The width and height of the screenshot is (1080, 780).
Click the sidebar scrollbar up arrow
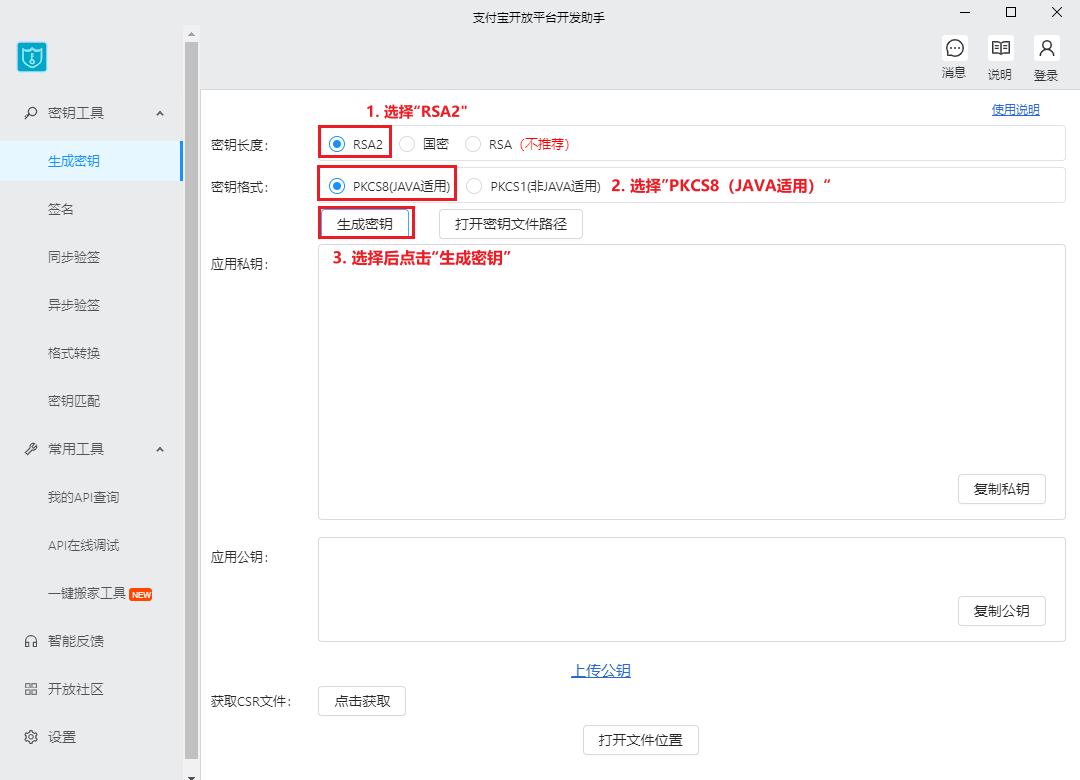pyautogui.click(x=191, y=33)
